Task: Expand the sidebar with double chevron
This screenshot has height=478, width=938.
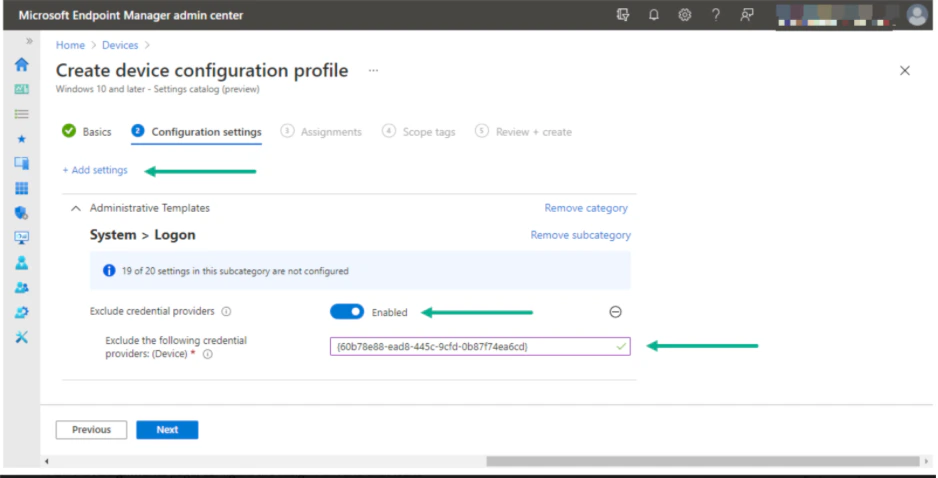Action: (29, 41)
